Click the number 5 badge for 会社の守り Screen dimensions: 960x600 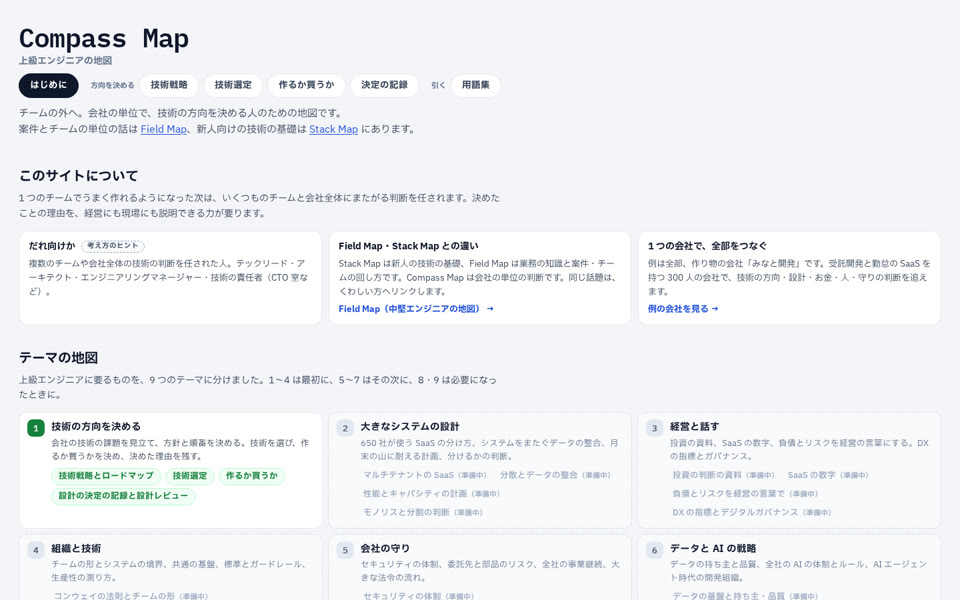point(345,550)
